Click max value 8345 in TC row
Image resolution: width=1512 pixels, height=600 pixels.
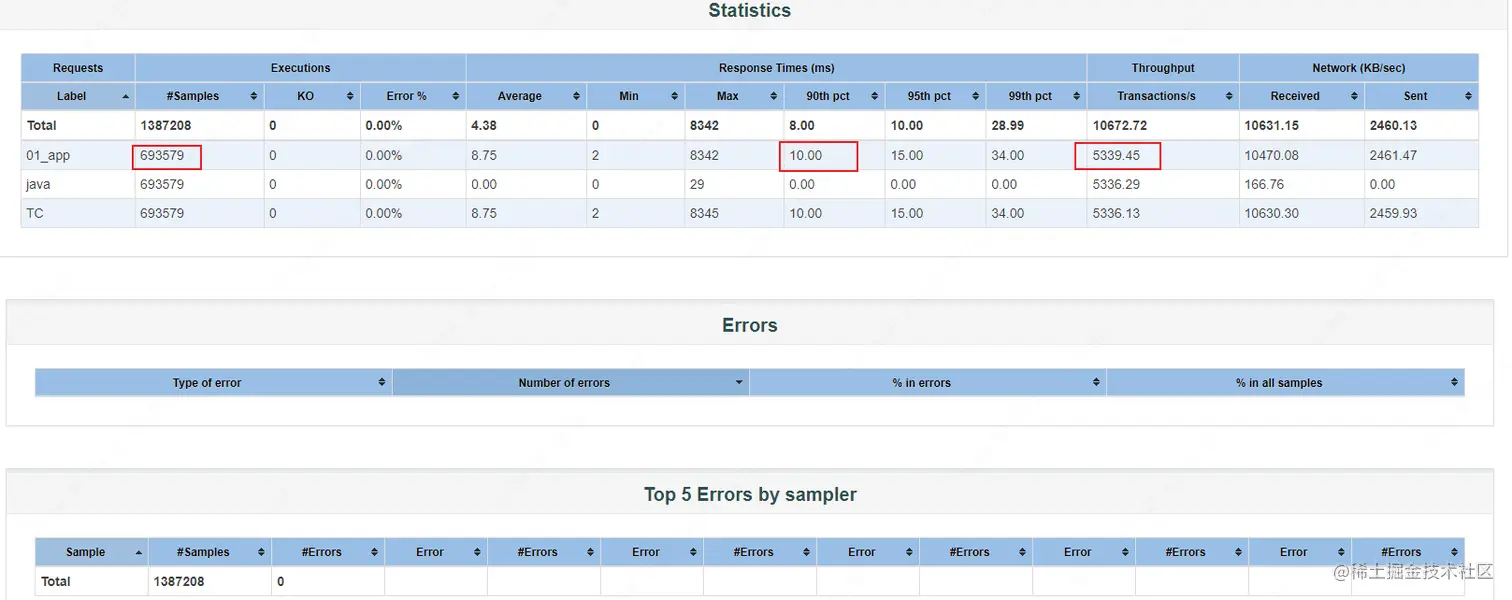tap(704, 214)
